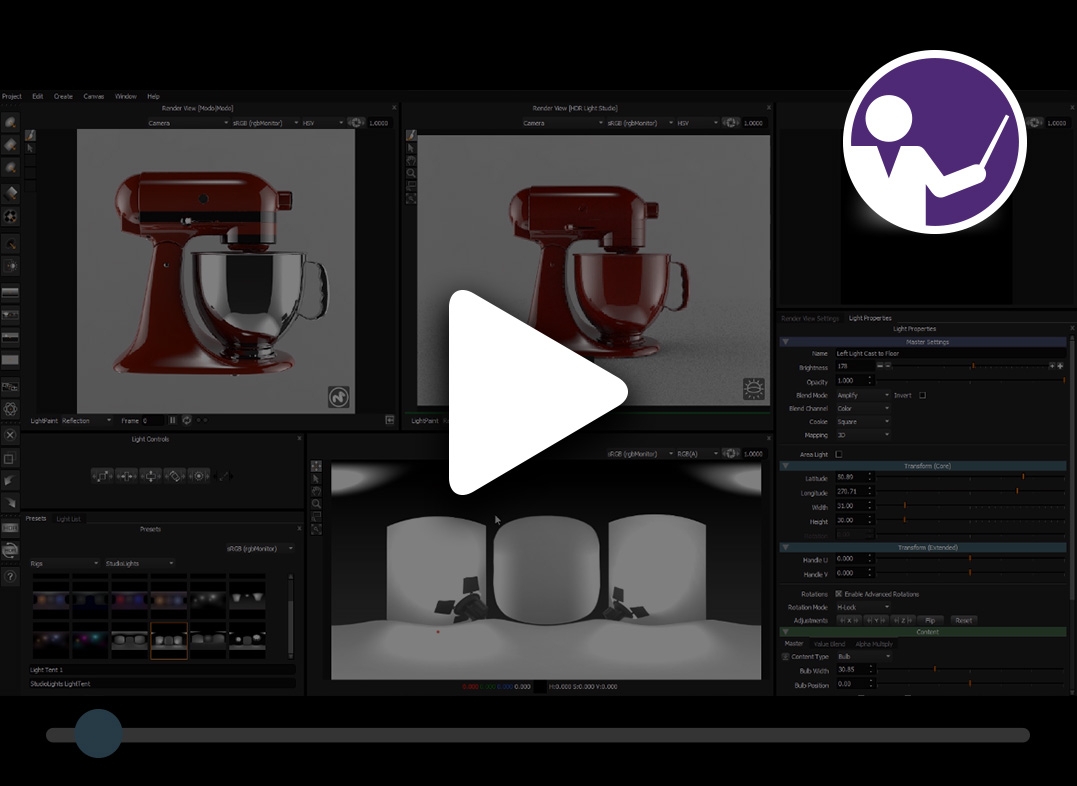Switch to the Alpha Multiply tab

(874, 644)
